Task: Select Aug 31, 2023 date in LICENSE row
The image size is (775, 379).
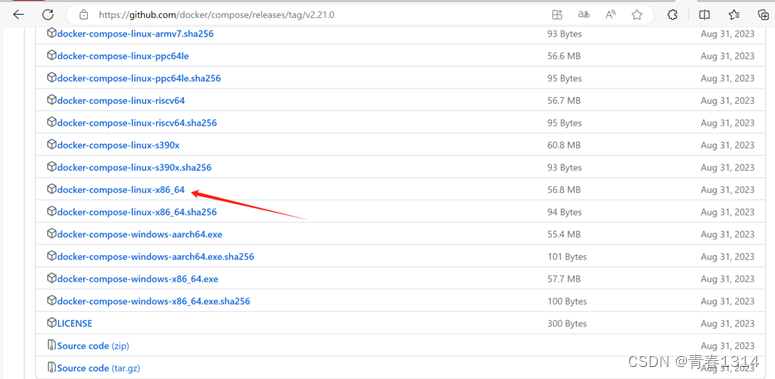Action: click(x=728, y=324)
